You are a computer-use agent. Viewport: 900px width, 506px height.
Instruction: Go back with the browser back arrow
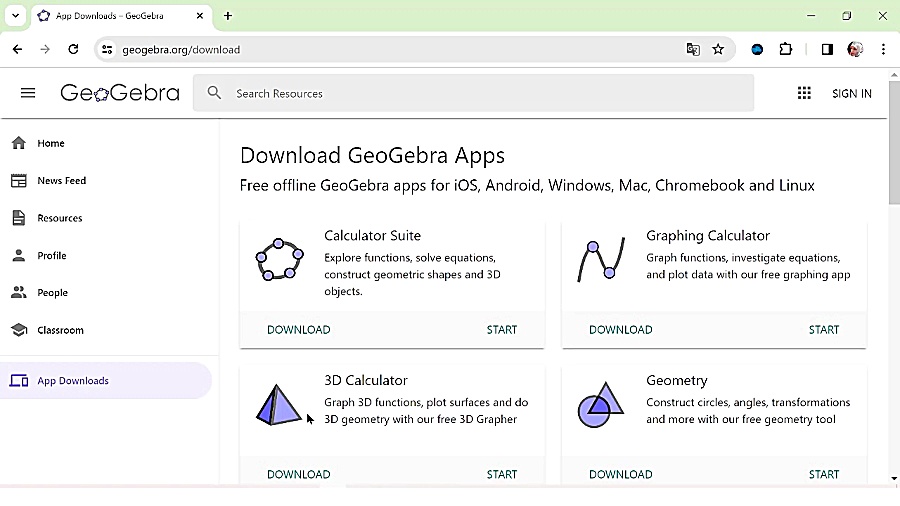tap(17, 49)
